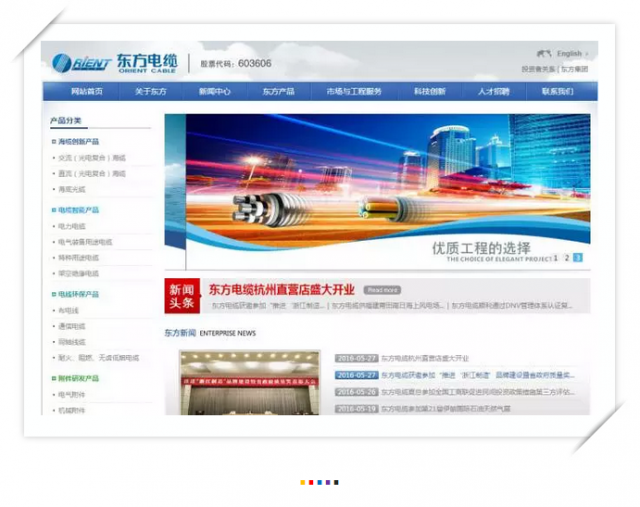Open the 投资者关系 link
Viewport: 640px width, 507px height.
point(538,69)
